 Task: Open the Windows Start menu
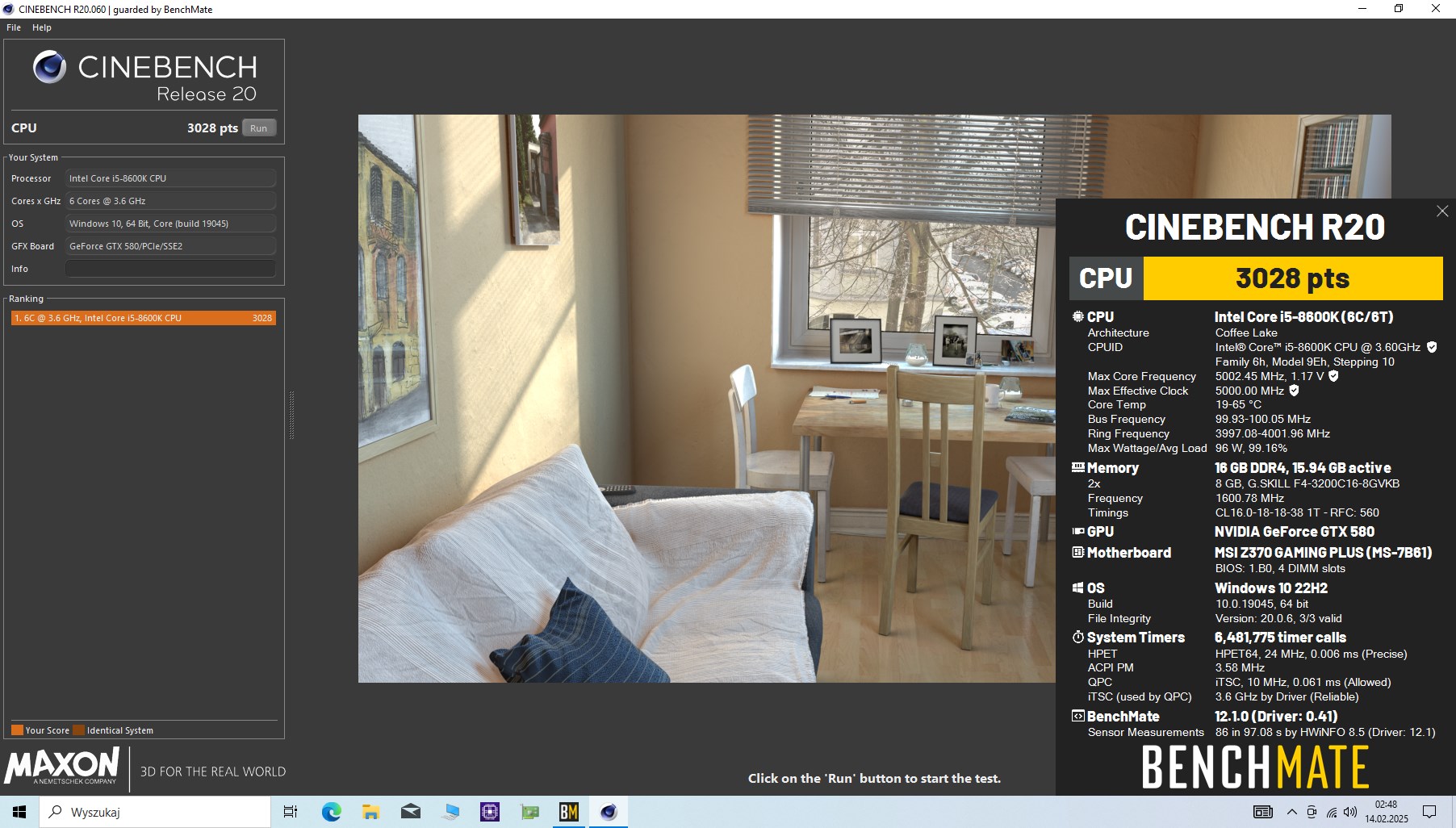19,812
